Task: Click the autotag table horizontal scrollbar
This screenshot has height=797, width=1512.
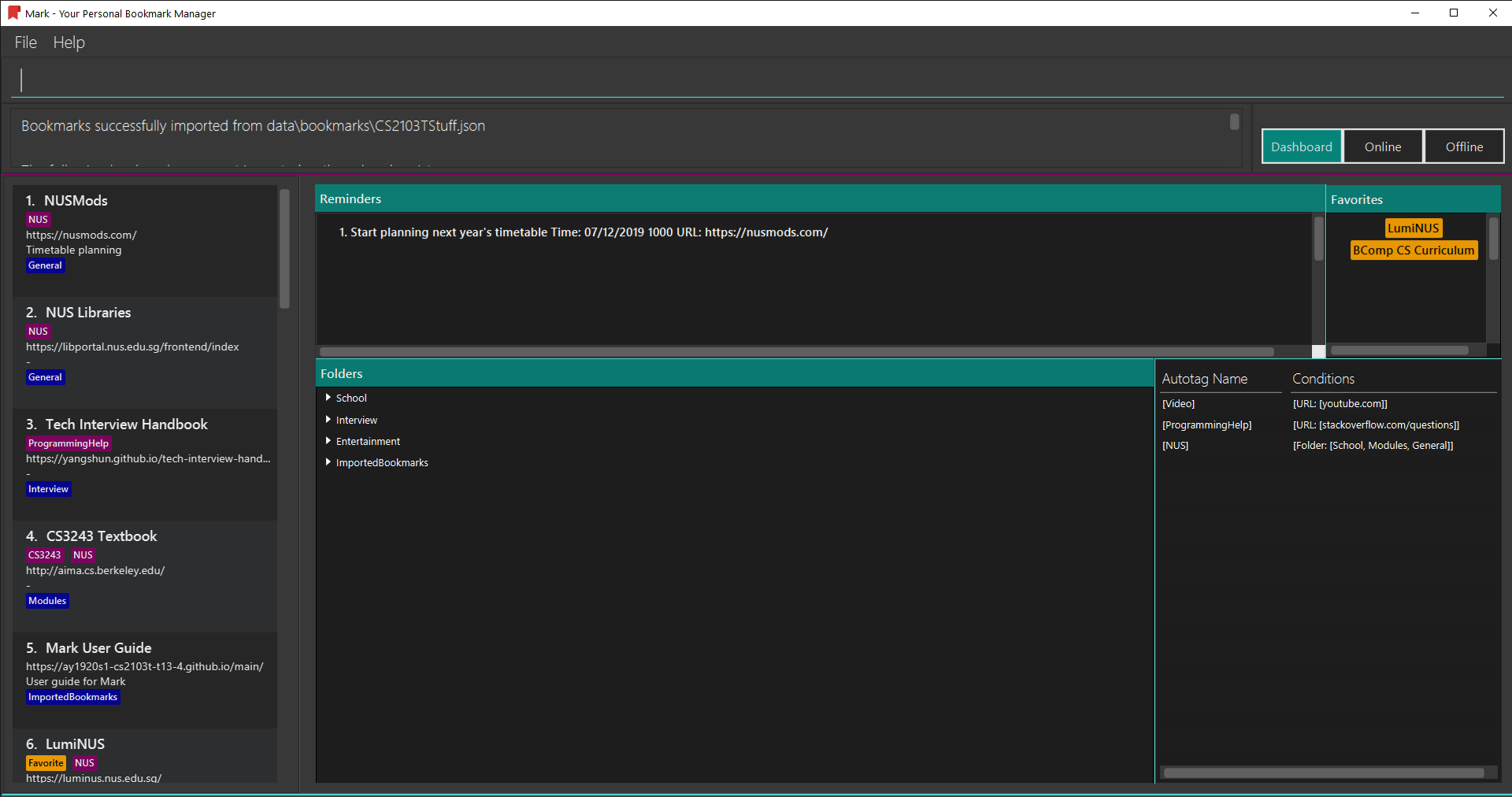Action: point(1324,773)
